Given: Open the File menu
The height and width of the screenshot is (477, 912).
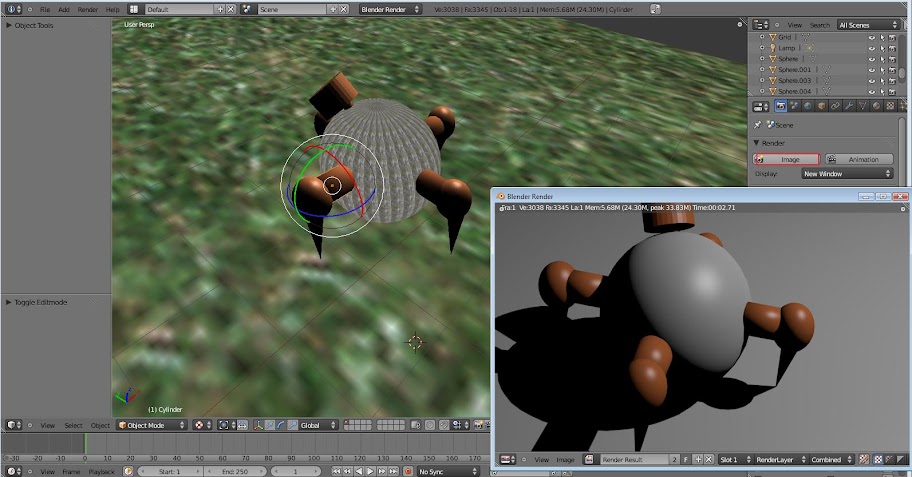Looking at the screenshot, I should coord(45,9).
